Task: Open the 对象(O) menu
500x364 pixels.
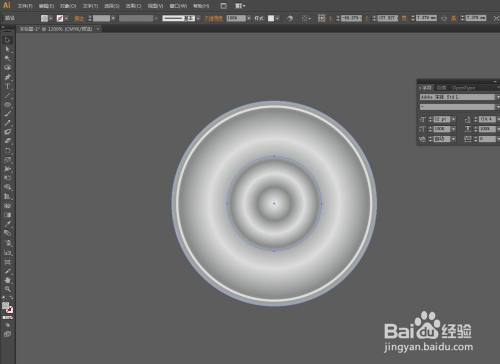Action: tap(68, 6)
